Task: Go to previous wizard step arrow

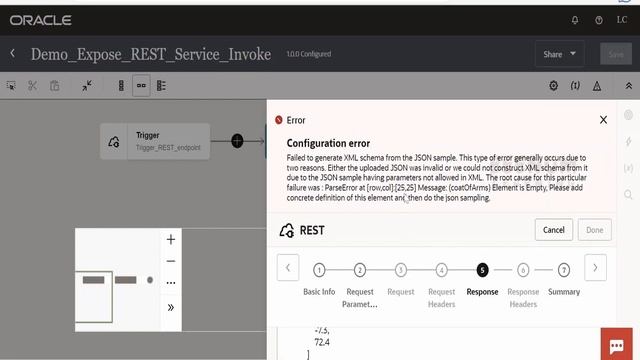Action: pos(288,268)
